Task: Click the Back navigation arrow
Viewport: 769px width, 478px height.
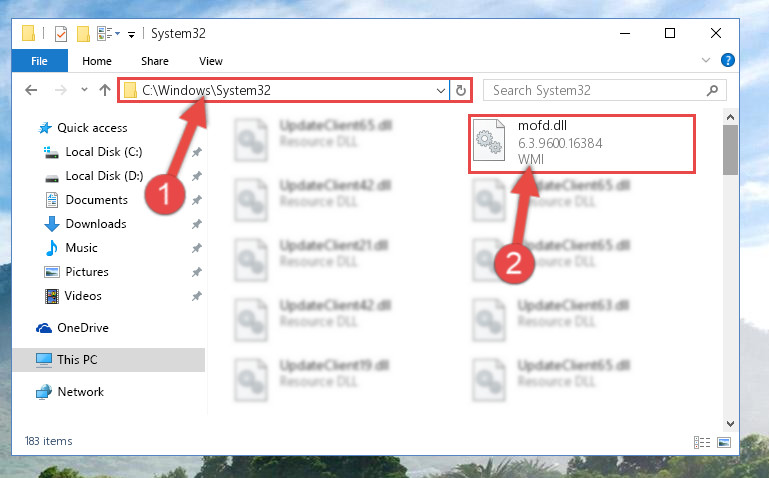Action: pos(31,90)
